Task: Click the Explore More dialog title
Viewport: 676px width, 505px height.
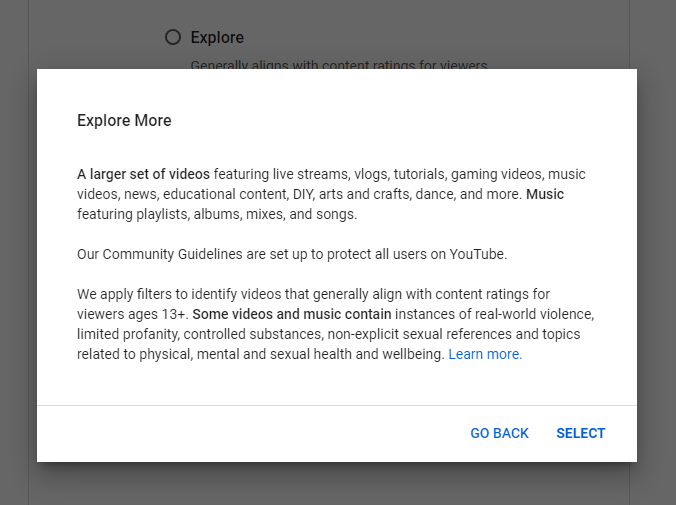Action: 124,120
